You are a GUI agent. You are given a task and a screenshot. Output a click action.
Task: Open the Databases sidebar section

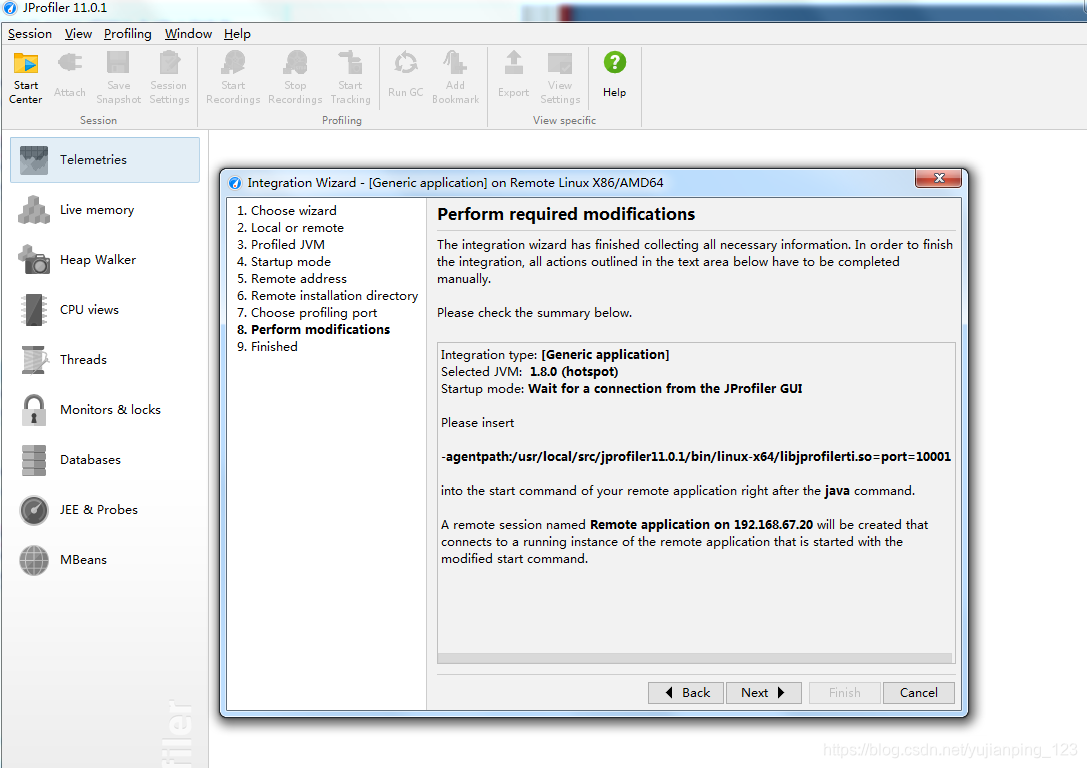click(x=105, y=460)
